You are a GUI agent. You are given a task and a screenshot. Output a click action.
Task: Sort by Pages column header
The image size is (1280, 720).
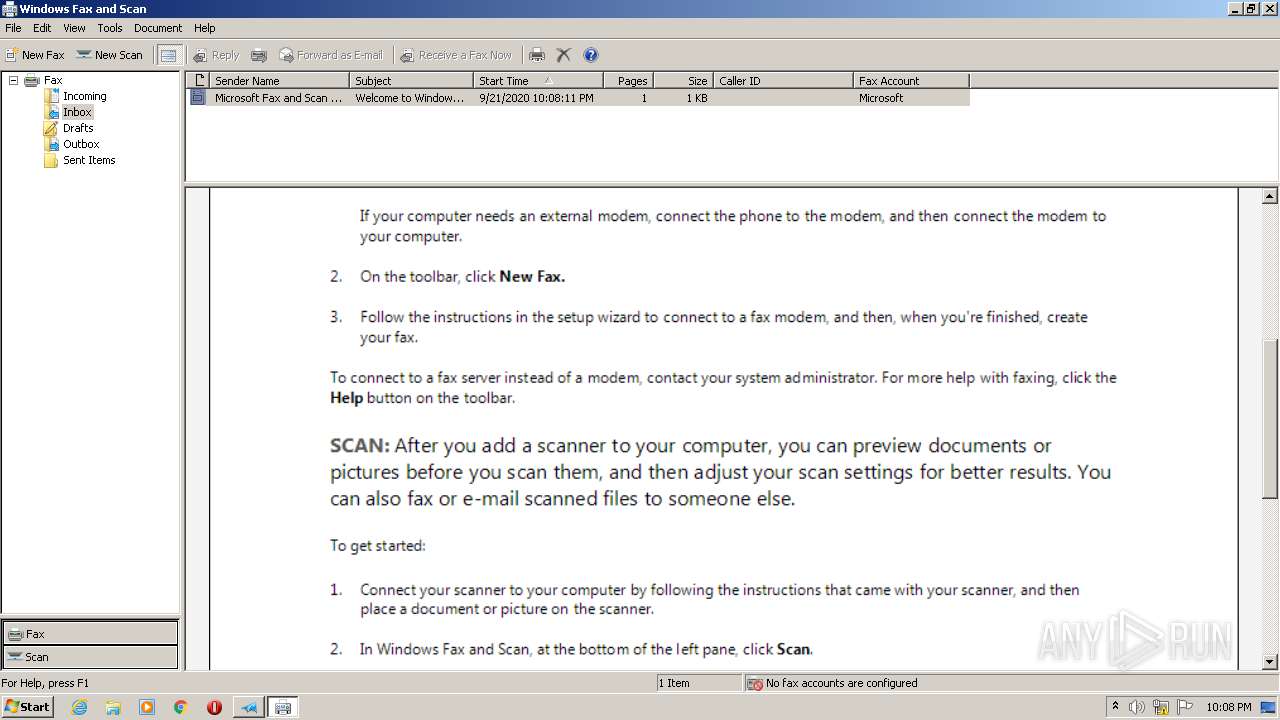point(629,81)
